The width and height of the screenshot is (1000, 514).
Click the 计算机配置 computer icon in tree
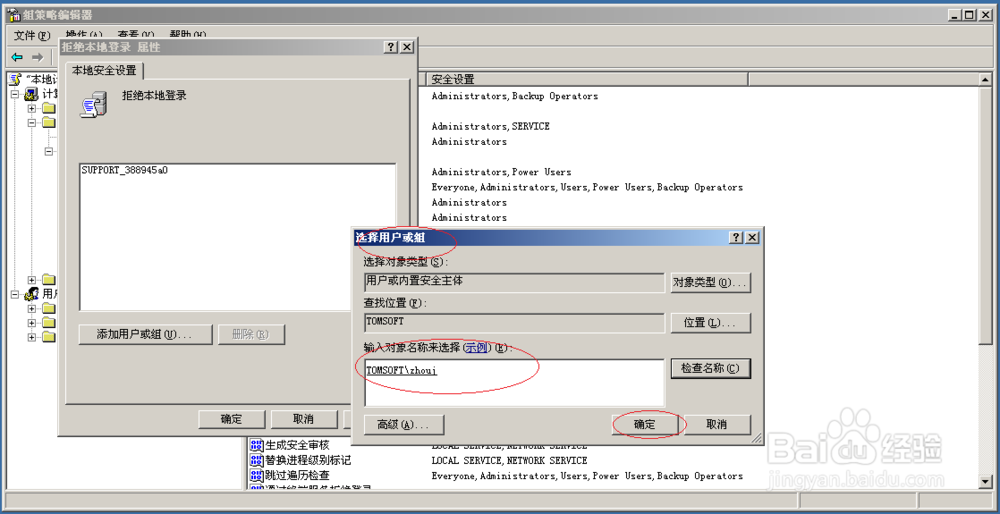(x=31, y=94)
